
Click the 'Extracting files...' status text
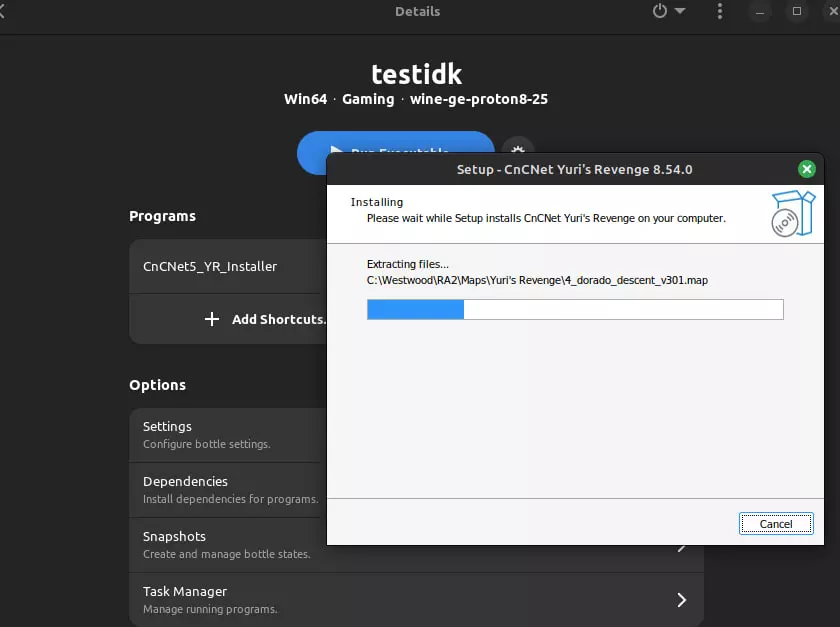pos(408,264)
